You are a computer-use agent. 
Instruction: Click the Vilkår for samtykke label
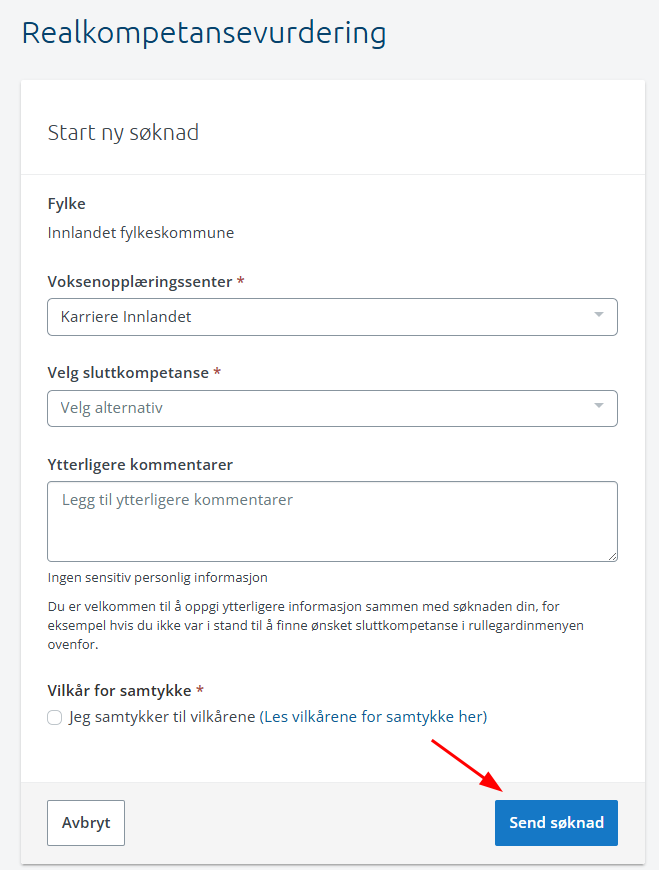[x=119, y=691]
